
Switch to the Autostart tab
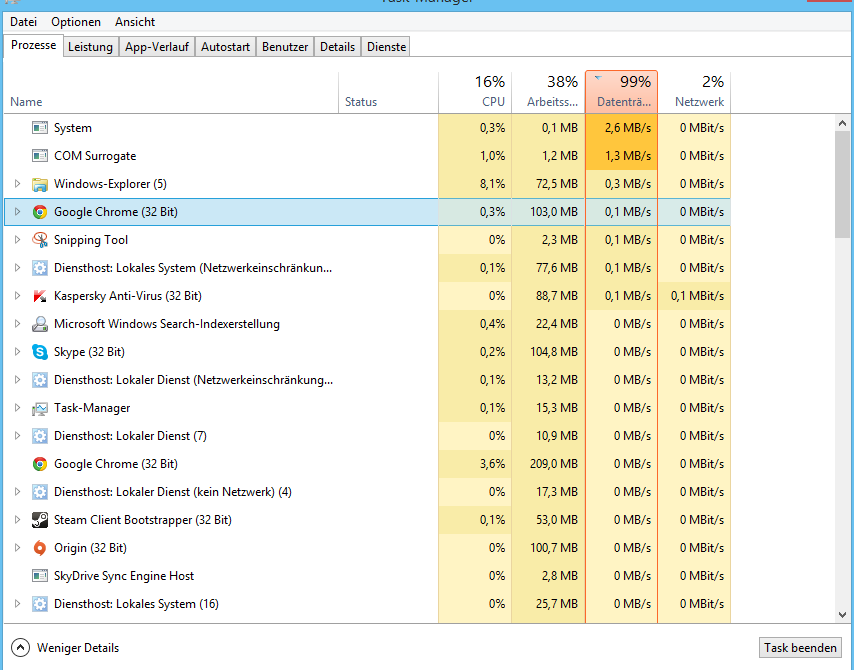pos(225,47)
